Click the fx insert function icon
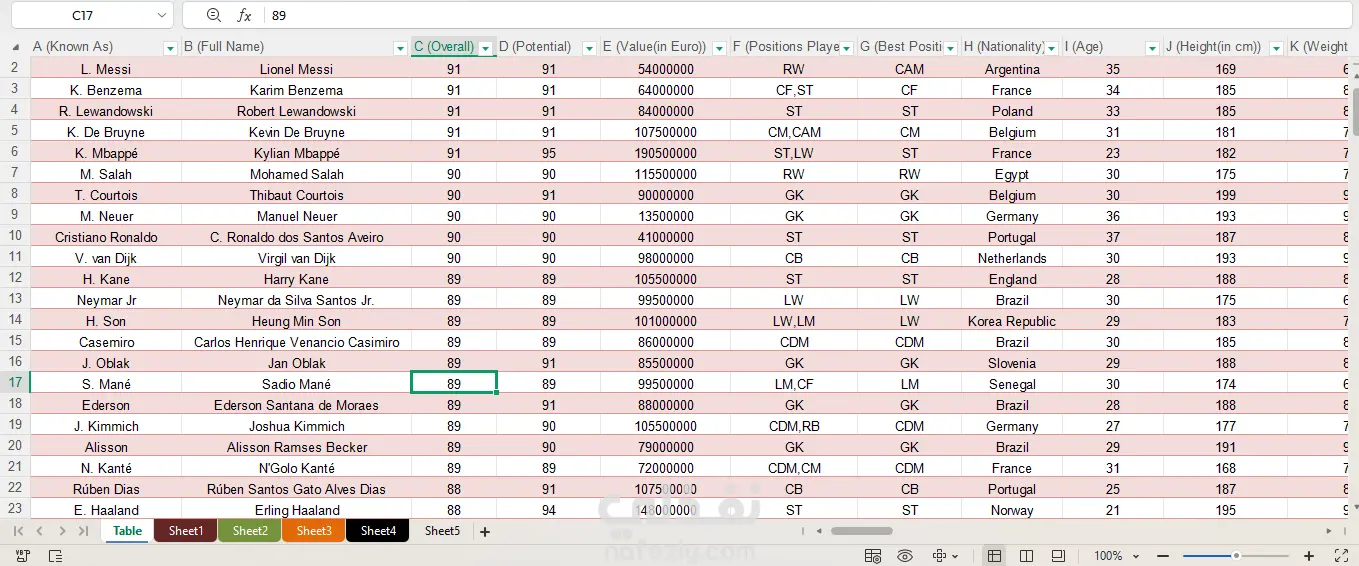This screenshot has width=1359, height=566. pos(244,16)
